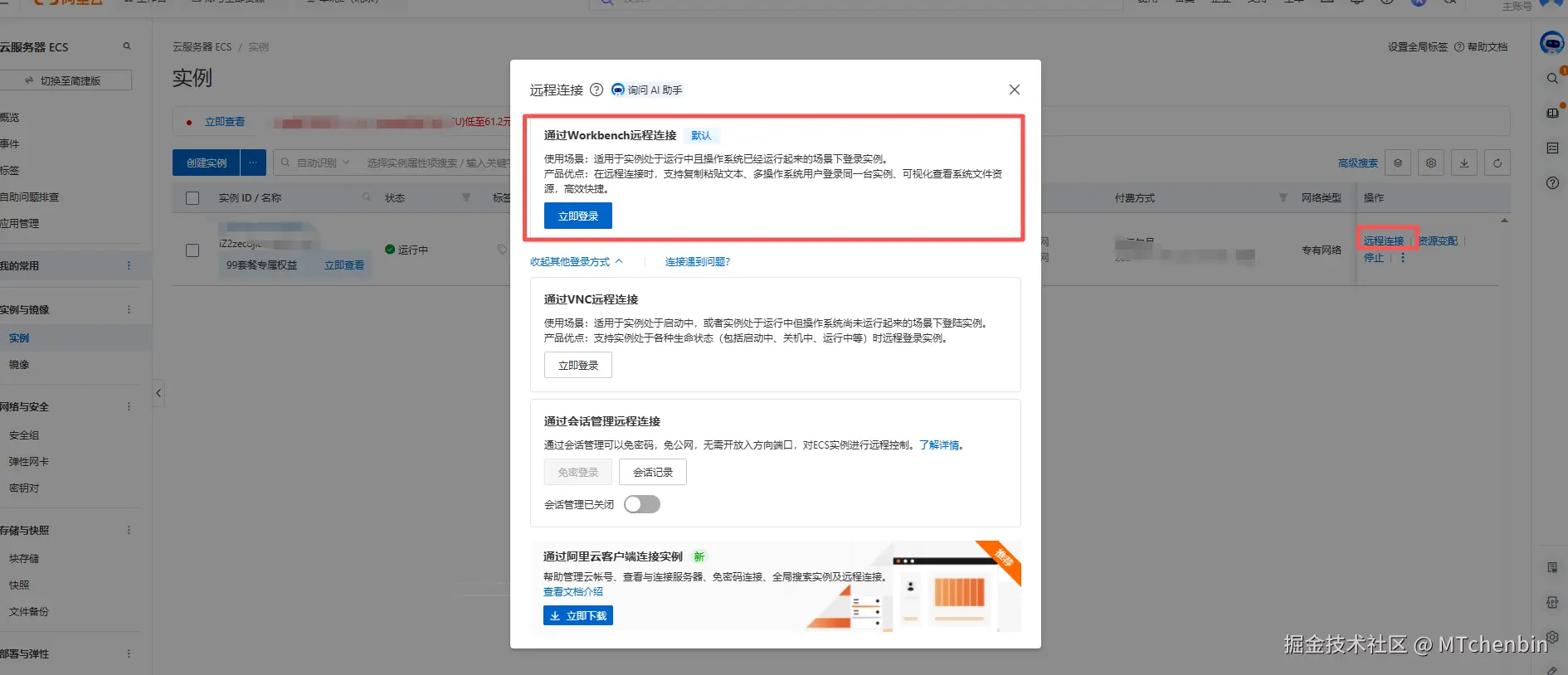This screenshot has height=675, width=1568.
Task: Select 实例 in the sidebar
Action: (19, 337)
